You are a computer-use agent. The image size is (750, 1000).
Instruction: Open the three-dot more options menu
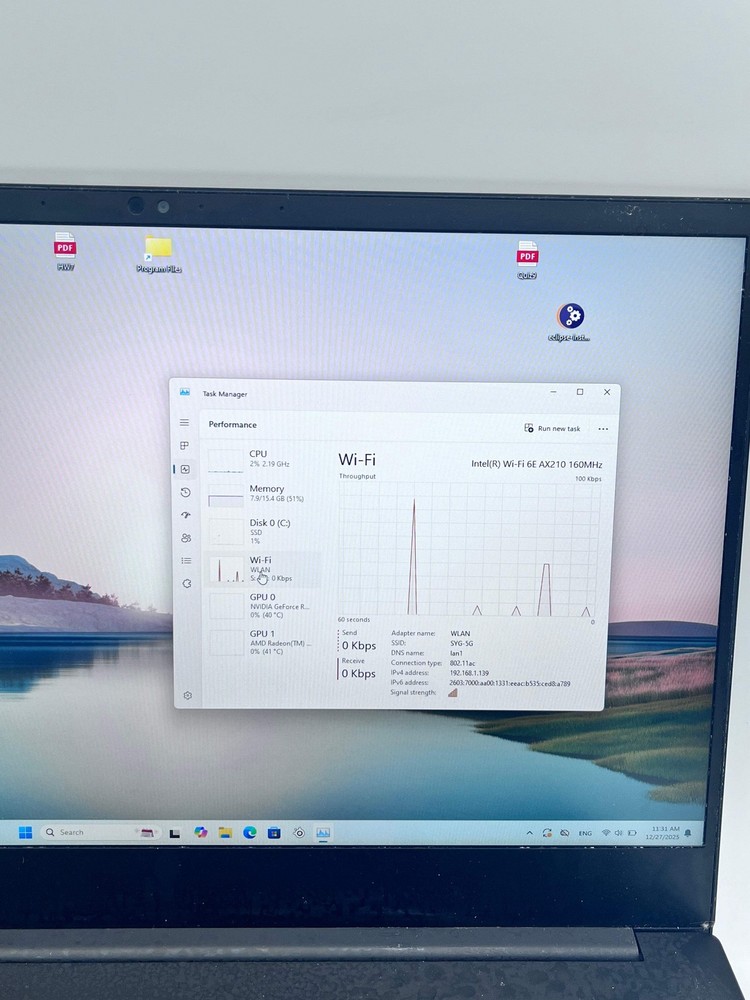click(x=602, y=428)
